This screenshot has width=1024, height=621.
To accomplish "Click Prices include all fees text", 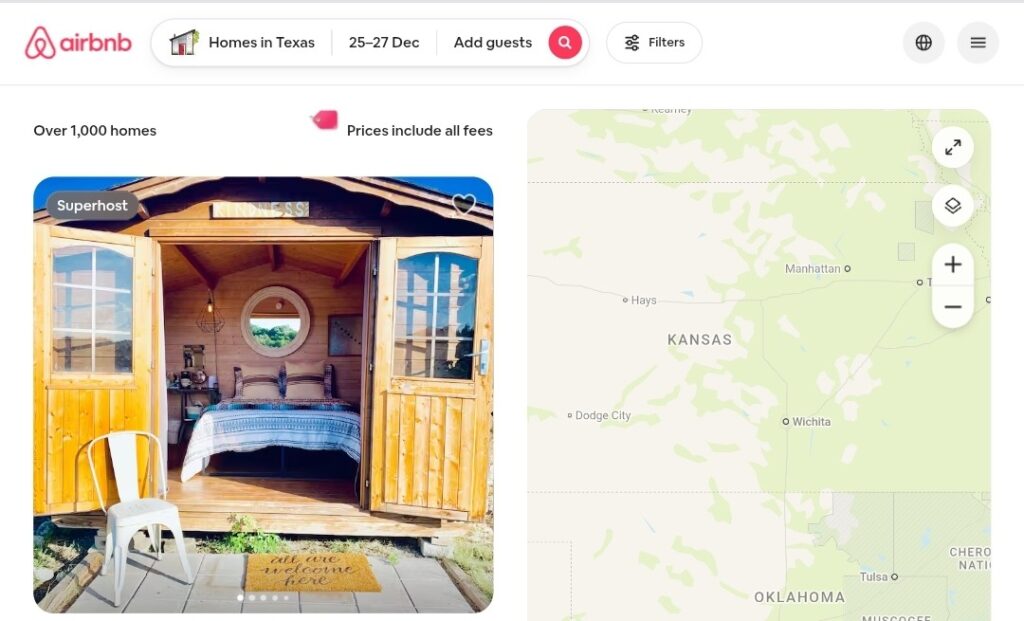I will click(x=419, y=131).
